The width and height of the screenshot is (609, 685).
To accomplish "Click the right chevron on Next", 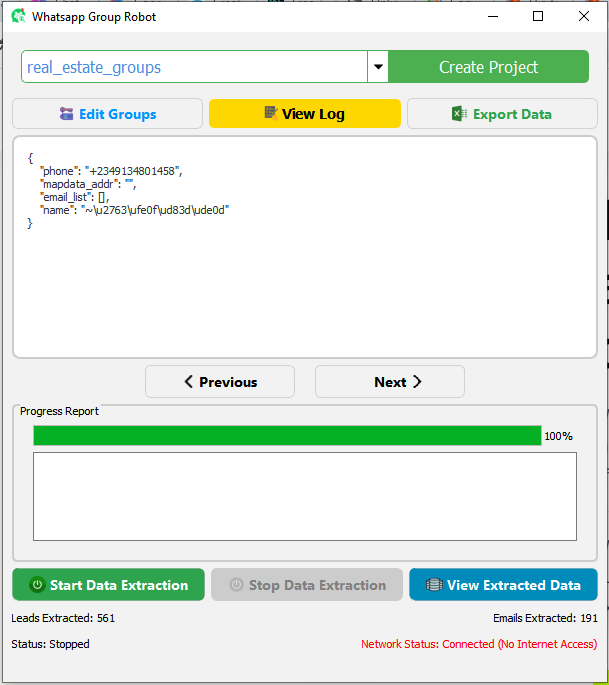I will point(417,381).
